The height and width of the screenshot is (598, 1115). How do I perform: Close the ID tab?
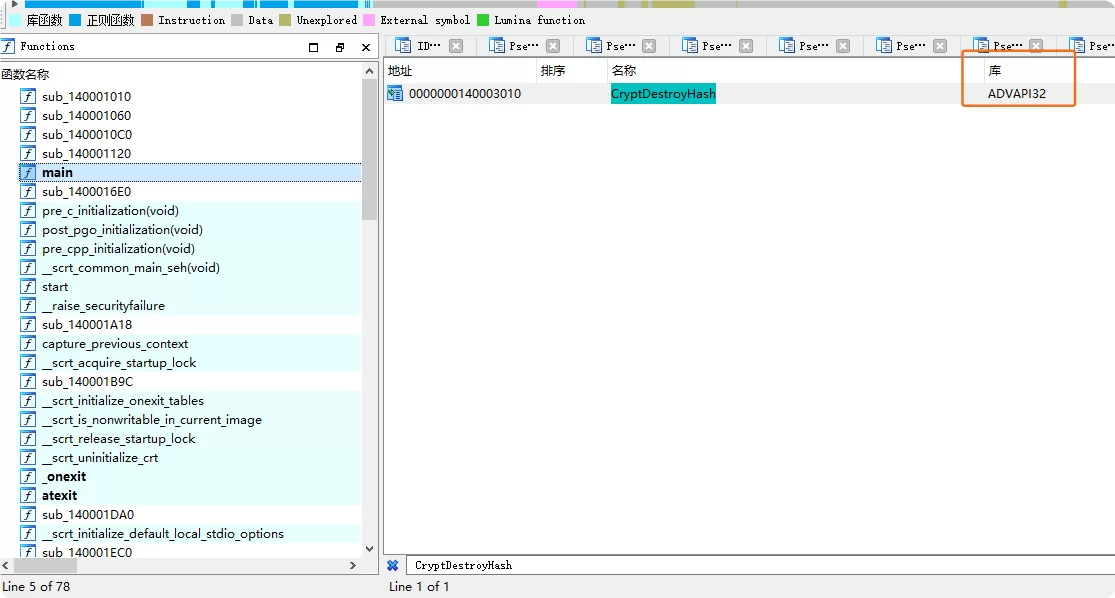[x=456, y=46]
